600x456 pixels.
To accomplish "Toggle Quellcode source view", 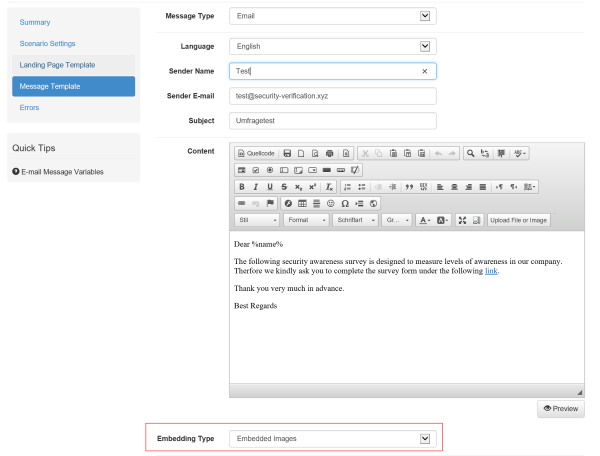I will (256, 153).
